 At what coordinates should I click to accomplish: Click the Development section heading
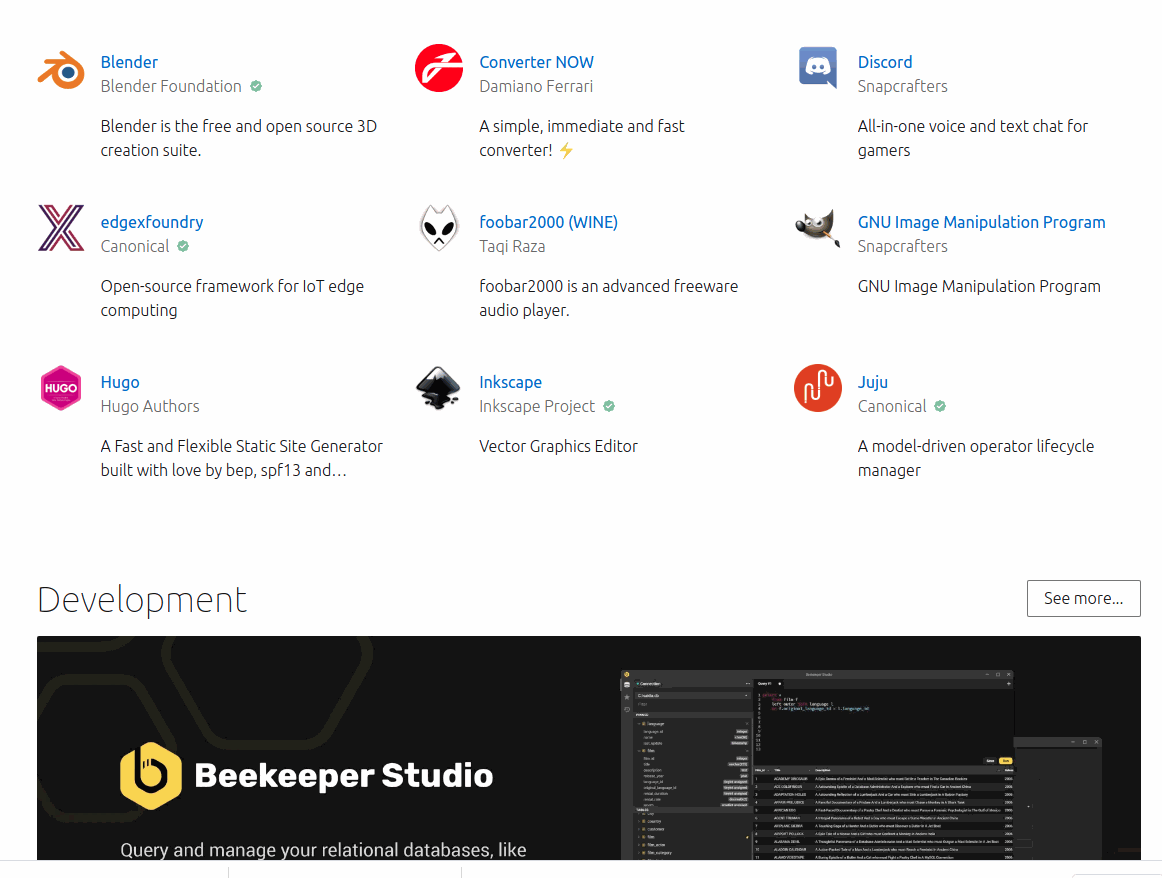click(142, 599)
